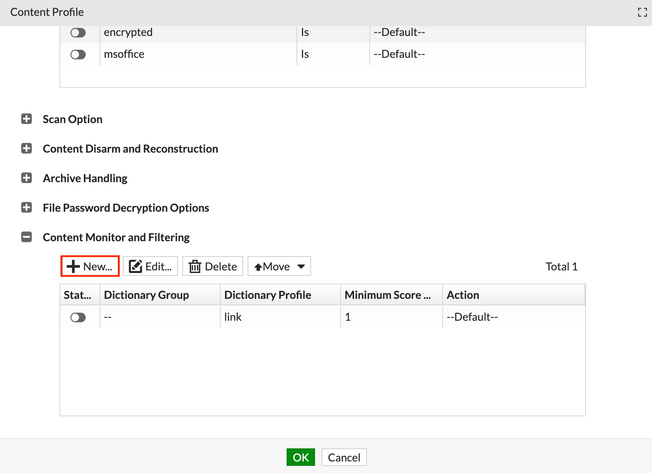Click the Minimum Score column header
The height and width of the screenshot is (473, 652).
tap(388, 295)
